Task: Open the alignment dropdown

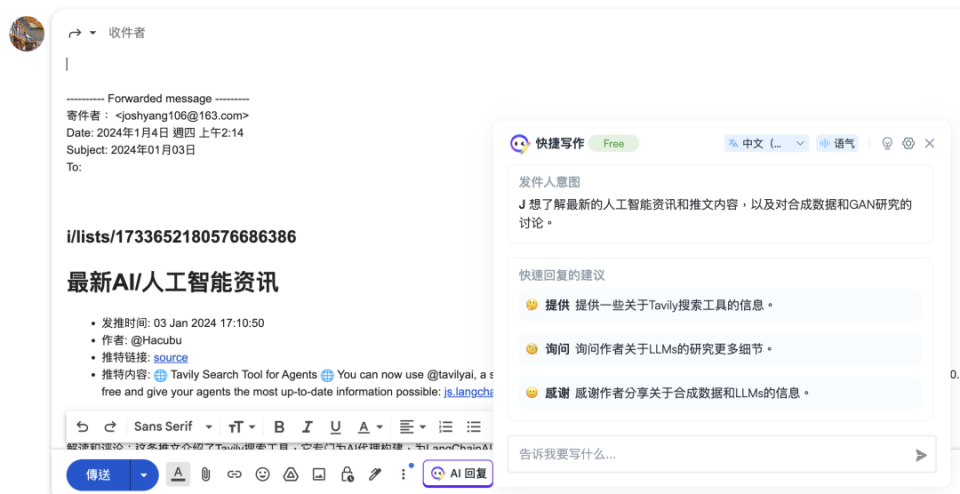Action: tap(413, 427)
